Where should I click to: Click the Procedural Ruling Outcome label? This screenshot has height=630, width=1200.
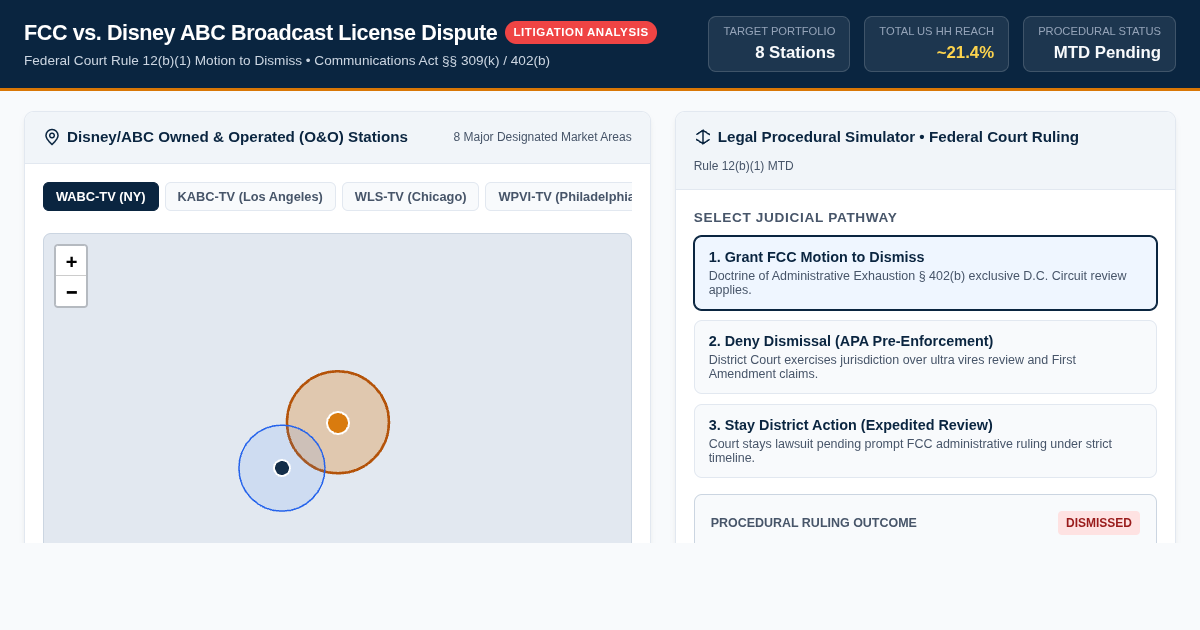pyautogui.click(x=814, y=523)
